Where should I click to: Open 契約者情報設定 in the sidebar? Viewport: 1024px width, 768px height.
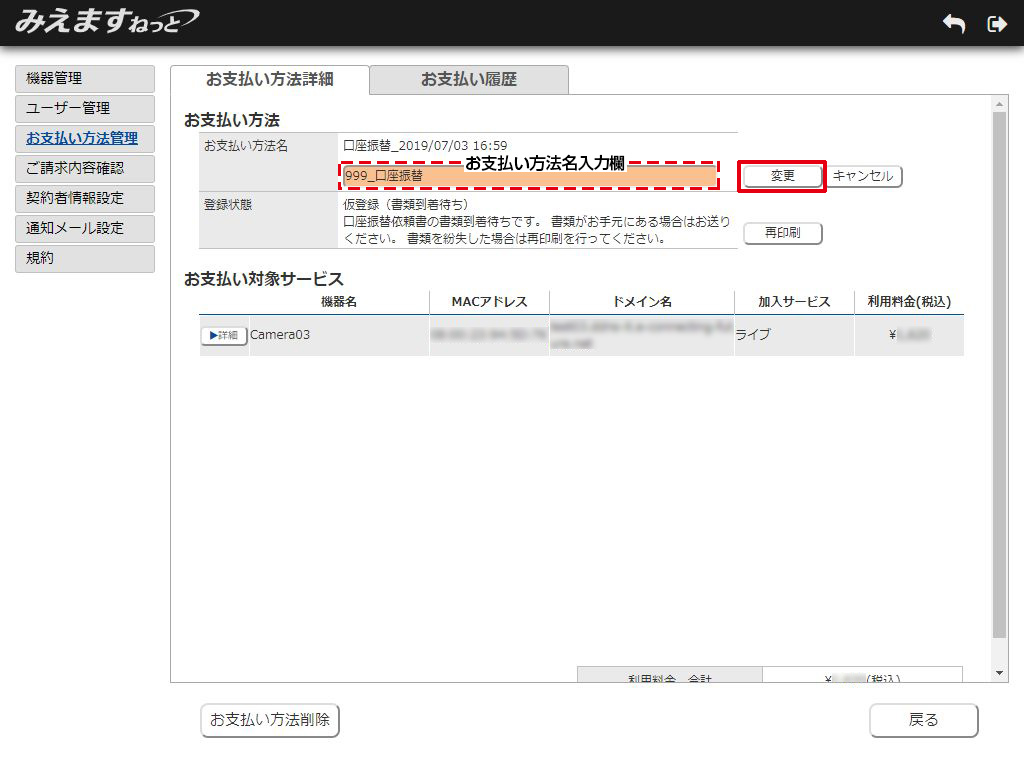tap(85, 199)
